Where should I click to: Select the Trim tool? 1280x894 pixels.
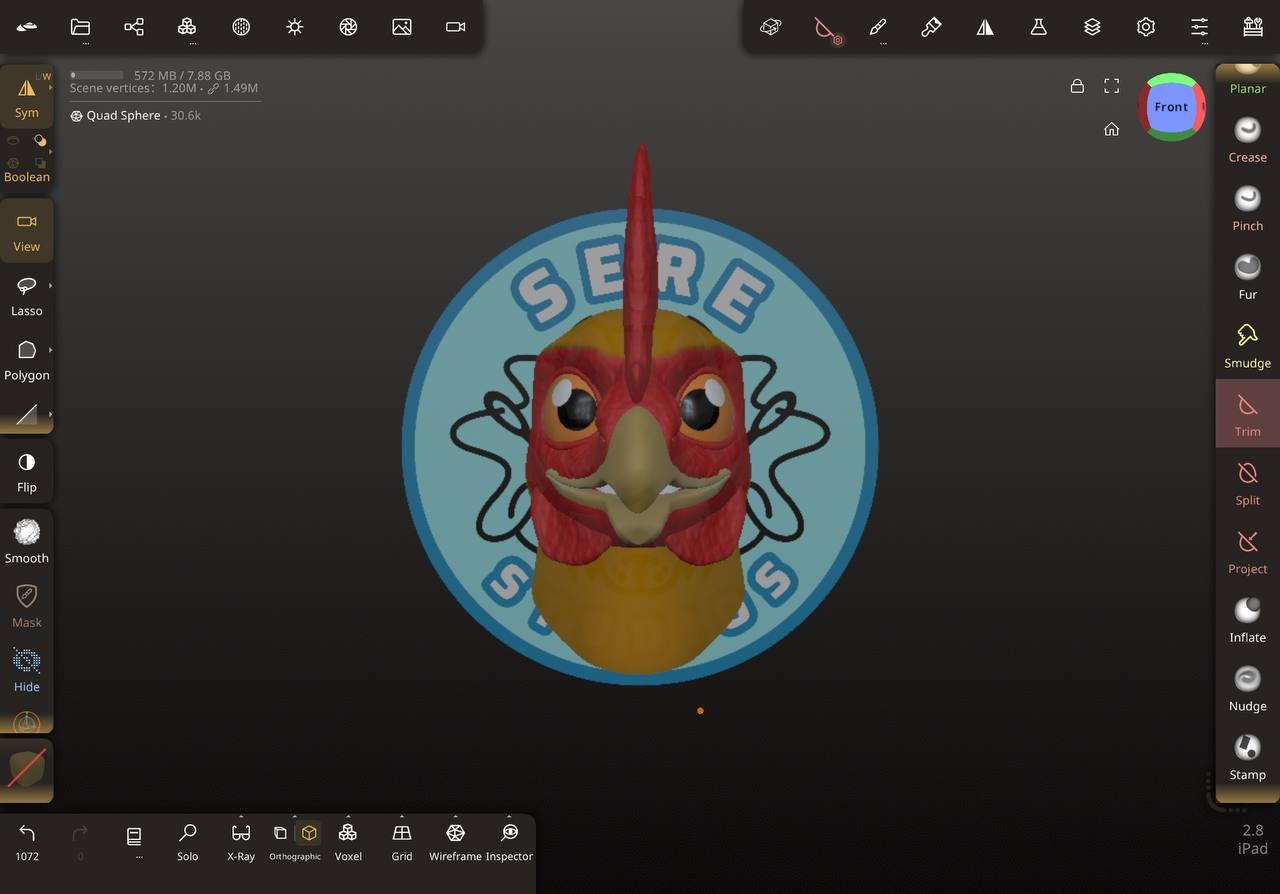[x=1247, y=413]
